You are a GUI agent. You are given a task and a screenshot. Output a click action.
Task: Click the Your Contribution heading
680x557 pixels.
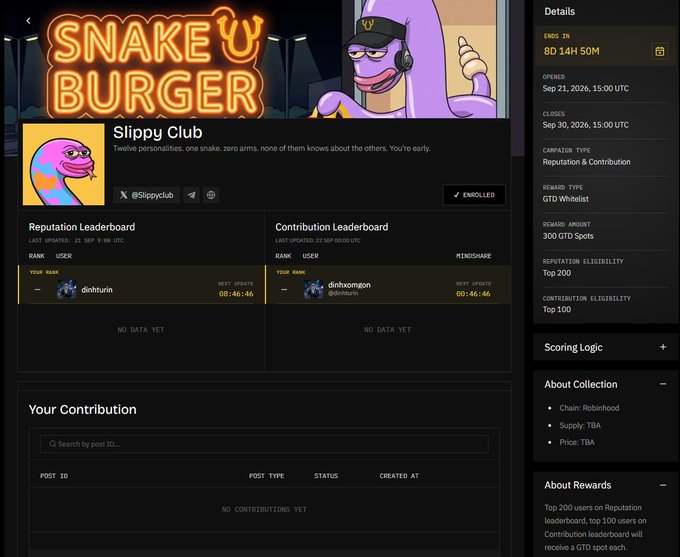coord(82,409)
